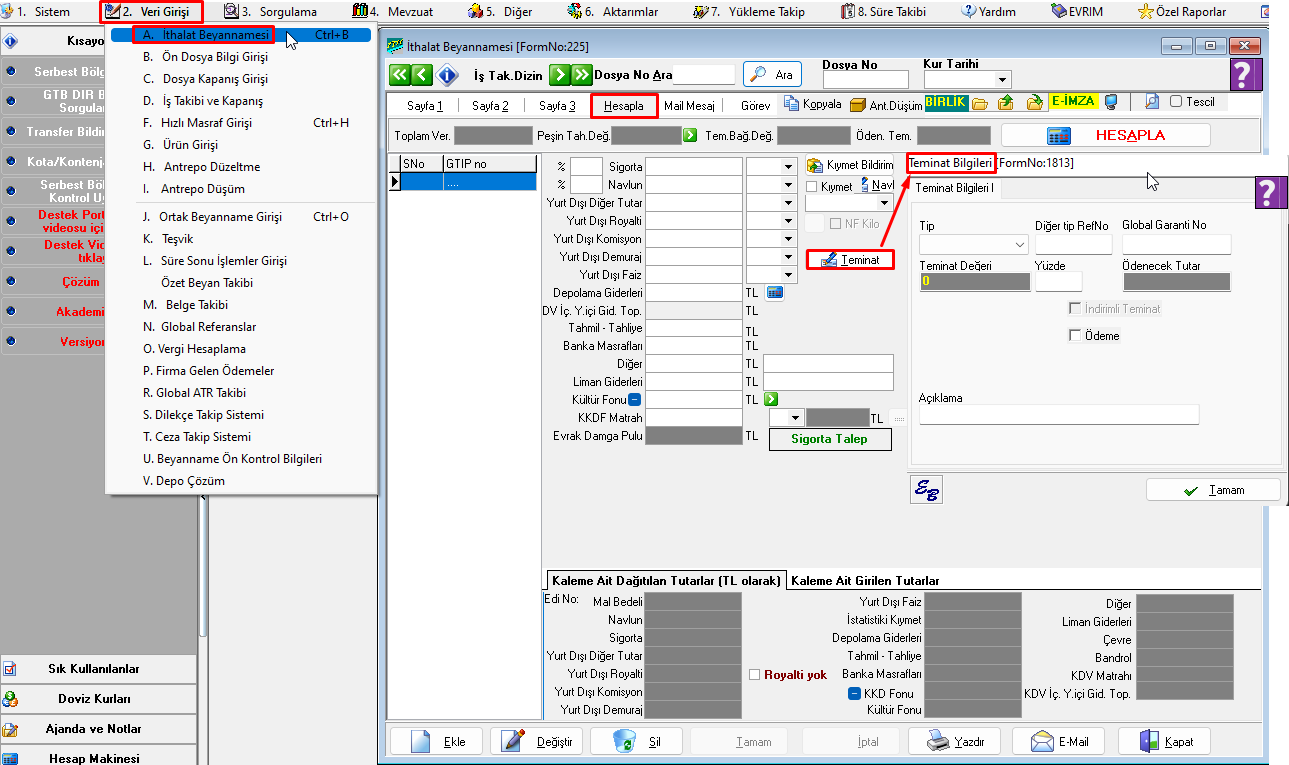Image resolution: width=1289 pixels, height=765 pixels.
Task: Toggle the Tescil checkbox
Action: tap(1176, 101)
